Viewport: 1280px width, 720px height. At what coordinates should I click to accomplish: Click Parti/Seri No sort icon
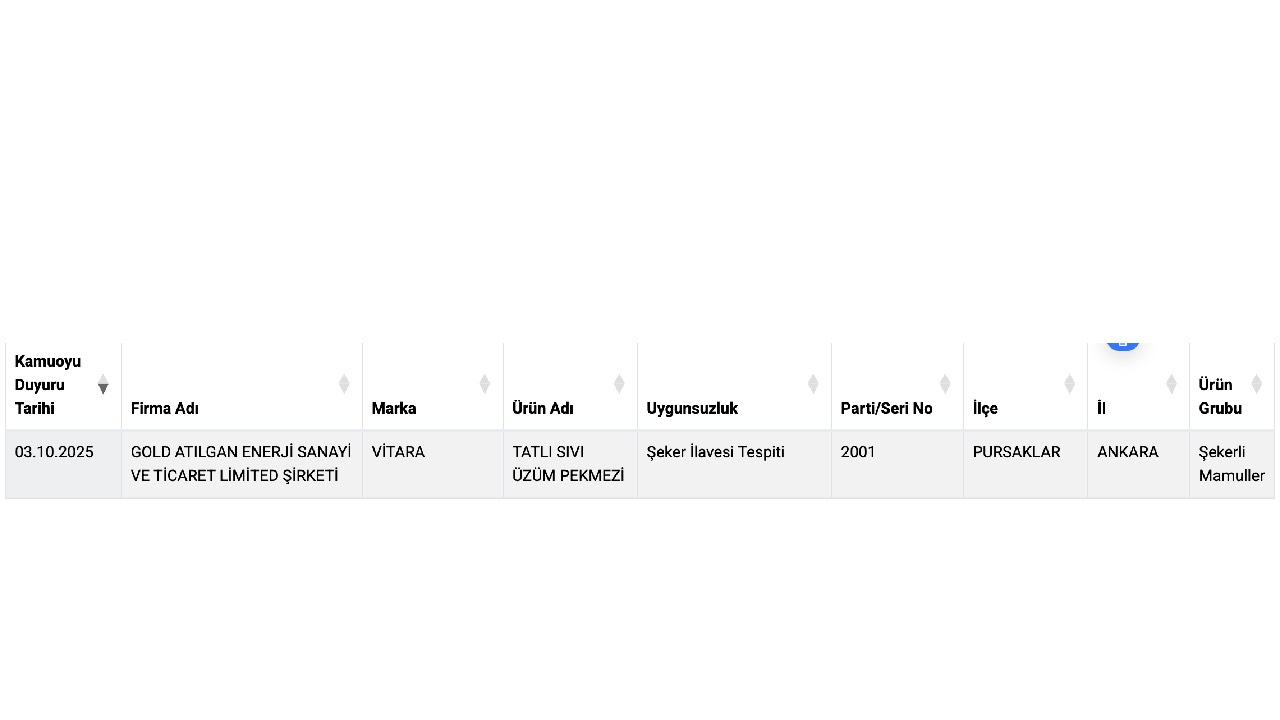945,384
